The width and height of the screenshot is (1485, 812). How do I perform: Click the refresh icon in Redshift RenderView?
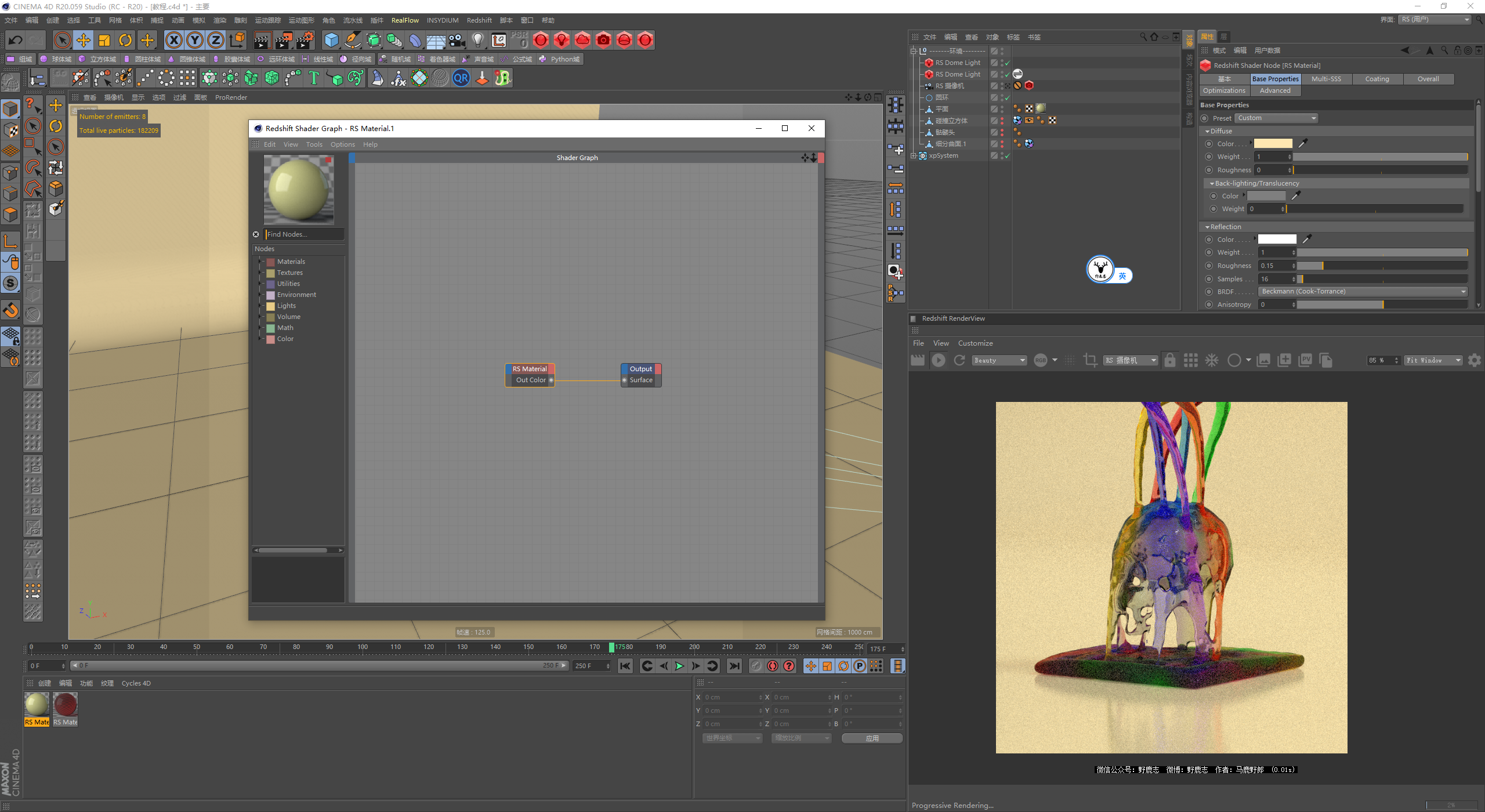(959, 360)
